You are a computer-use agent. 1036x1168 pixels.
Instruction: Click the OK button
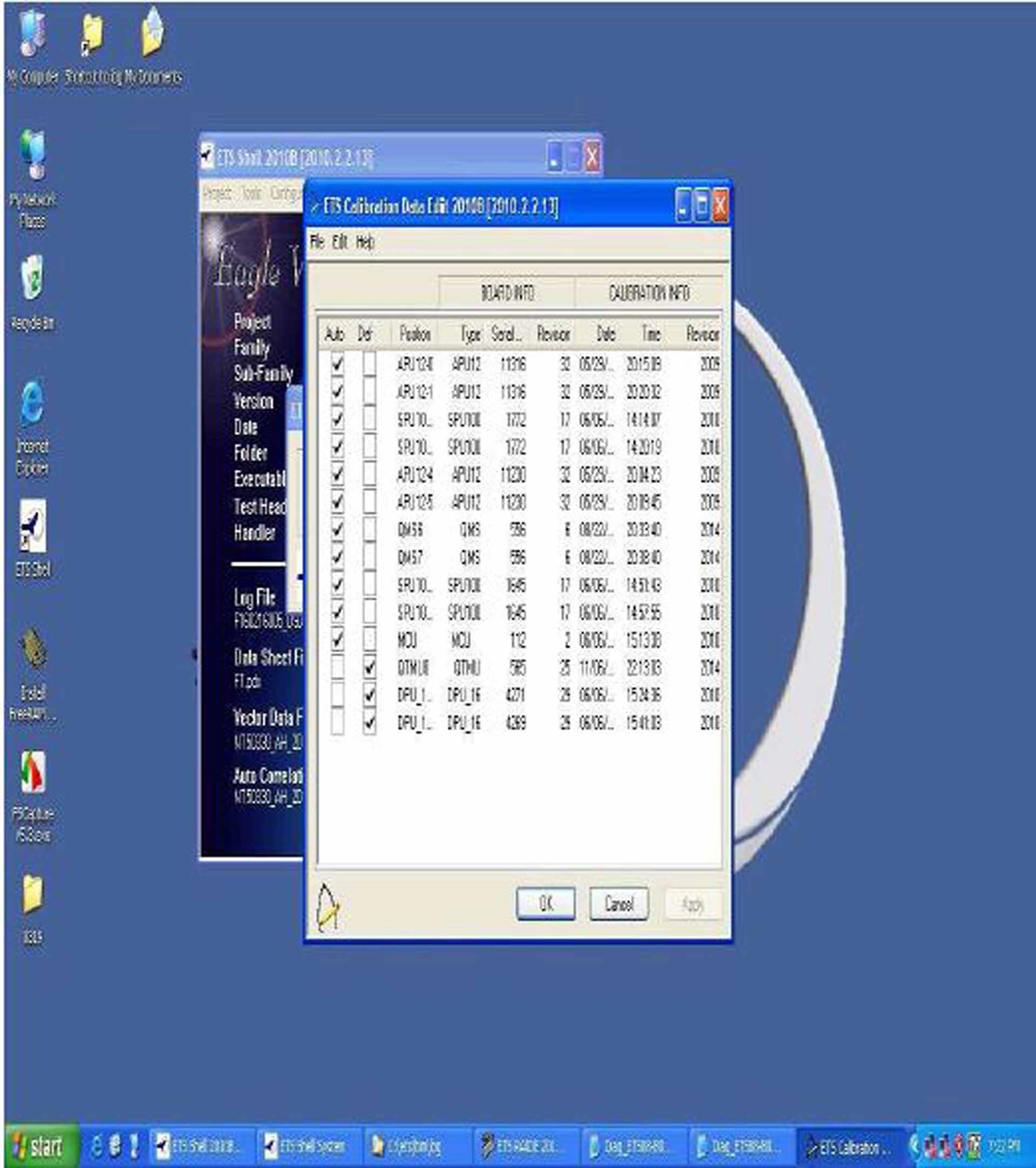[x=546, y=904]
